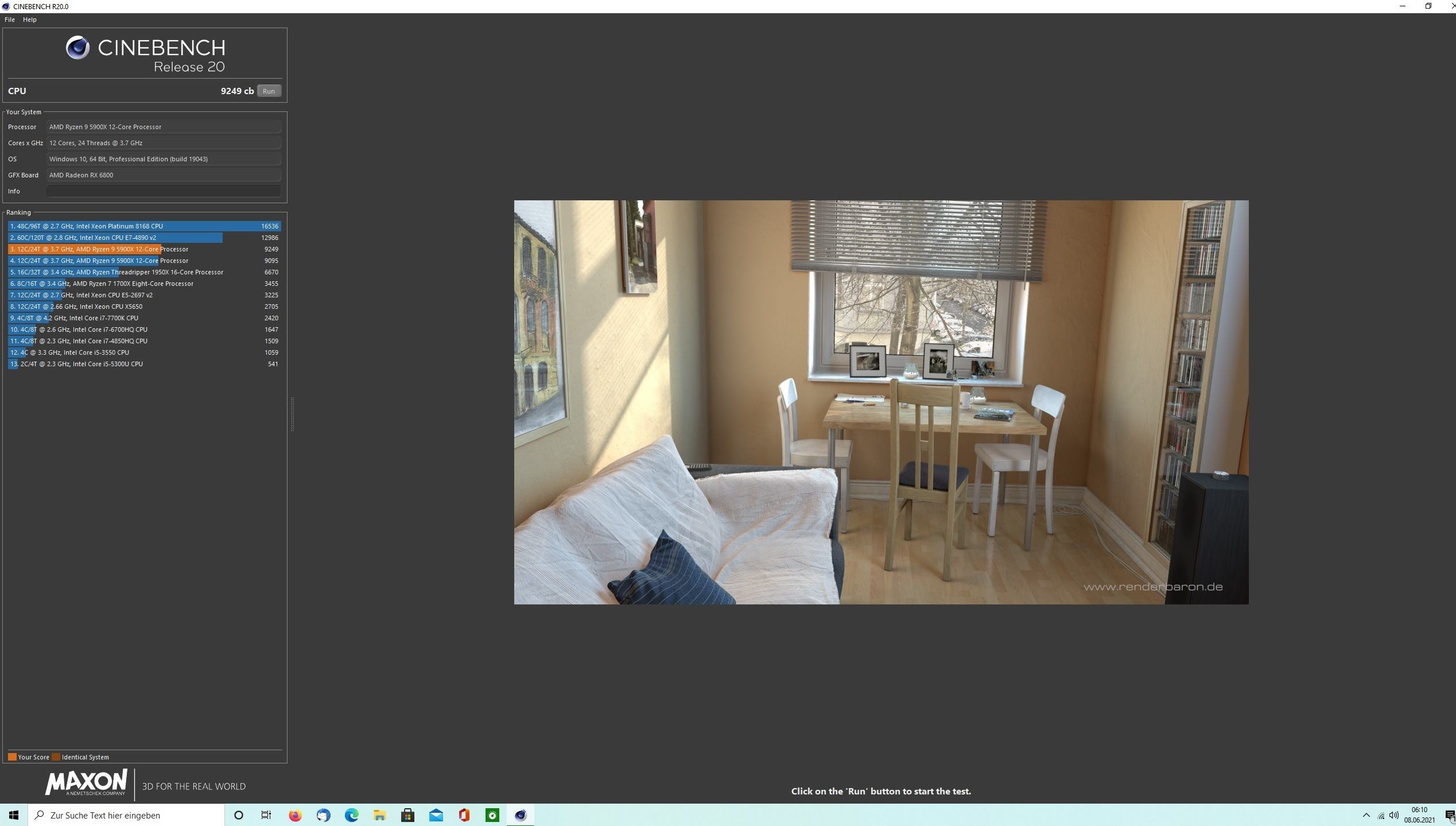Open the Office taskbar icon
1456x826 pixels.
pos(464,815)
